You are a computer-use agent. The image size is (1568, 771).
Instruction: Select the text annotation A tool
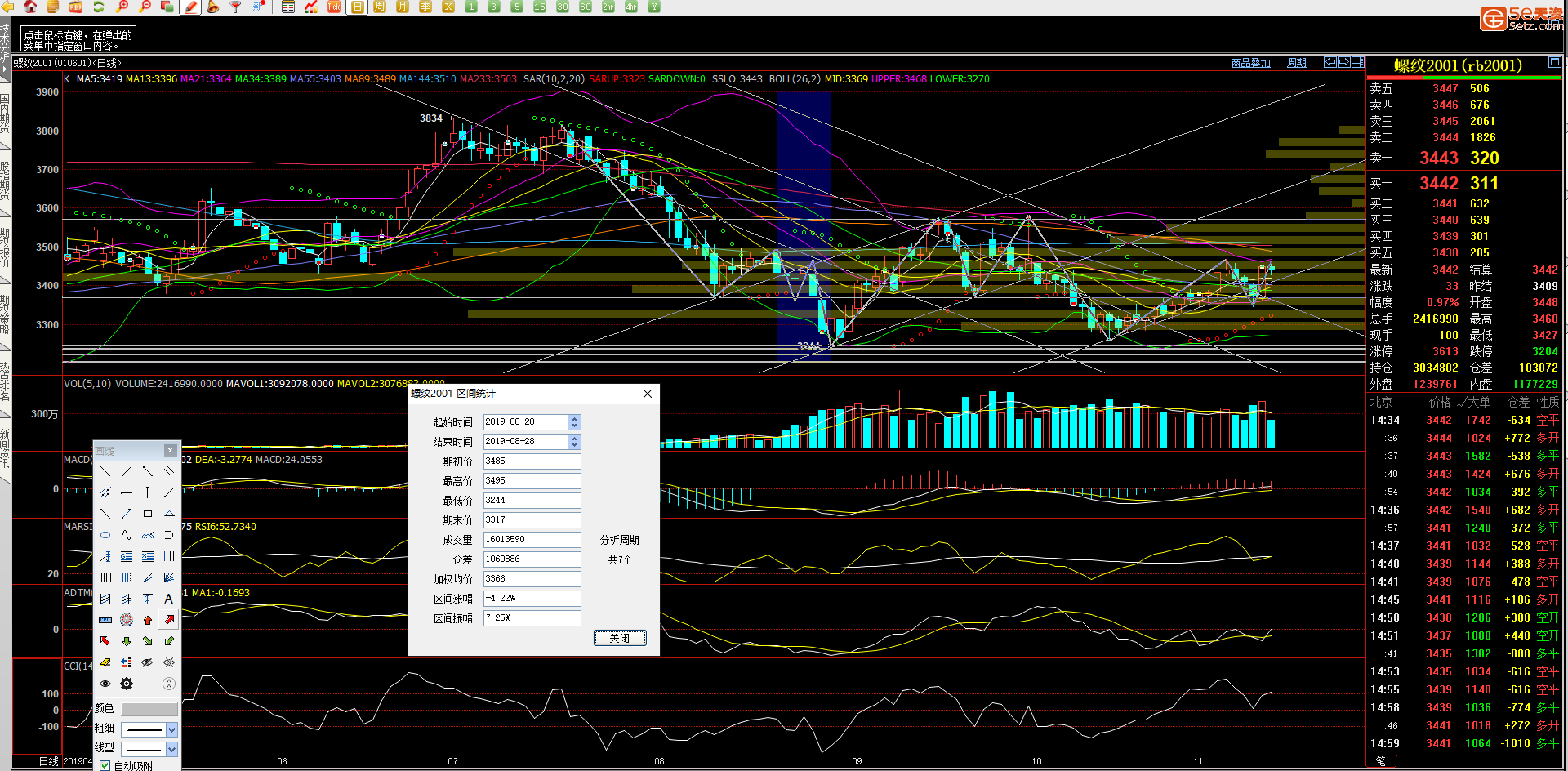click(169, 599)
